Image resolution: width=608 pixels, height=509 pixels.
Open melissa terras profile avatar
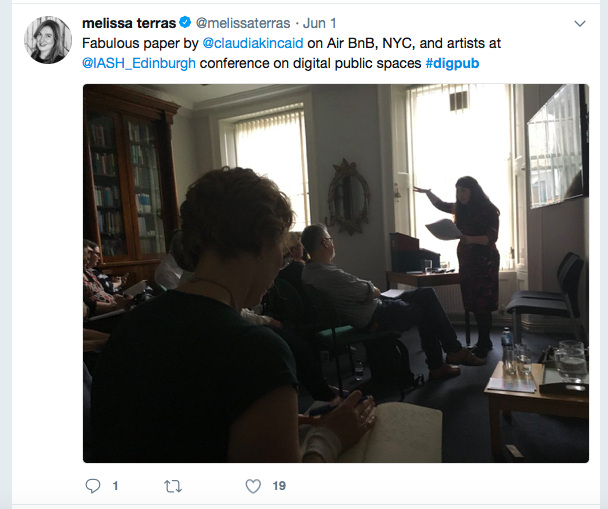click(48, 40)
